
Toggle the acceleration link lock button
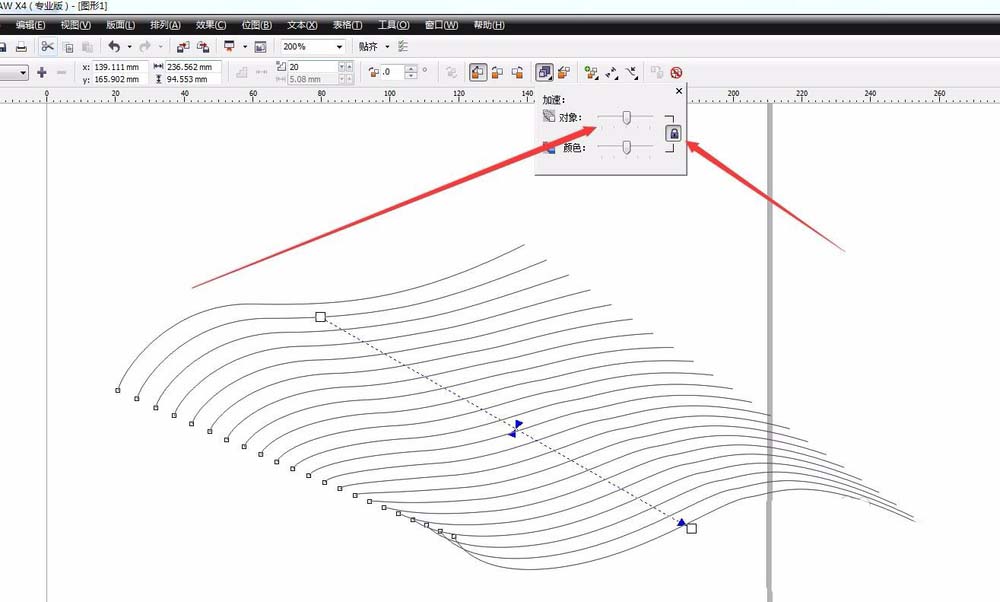tap(673, 133)
